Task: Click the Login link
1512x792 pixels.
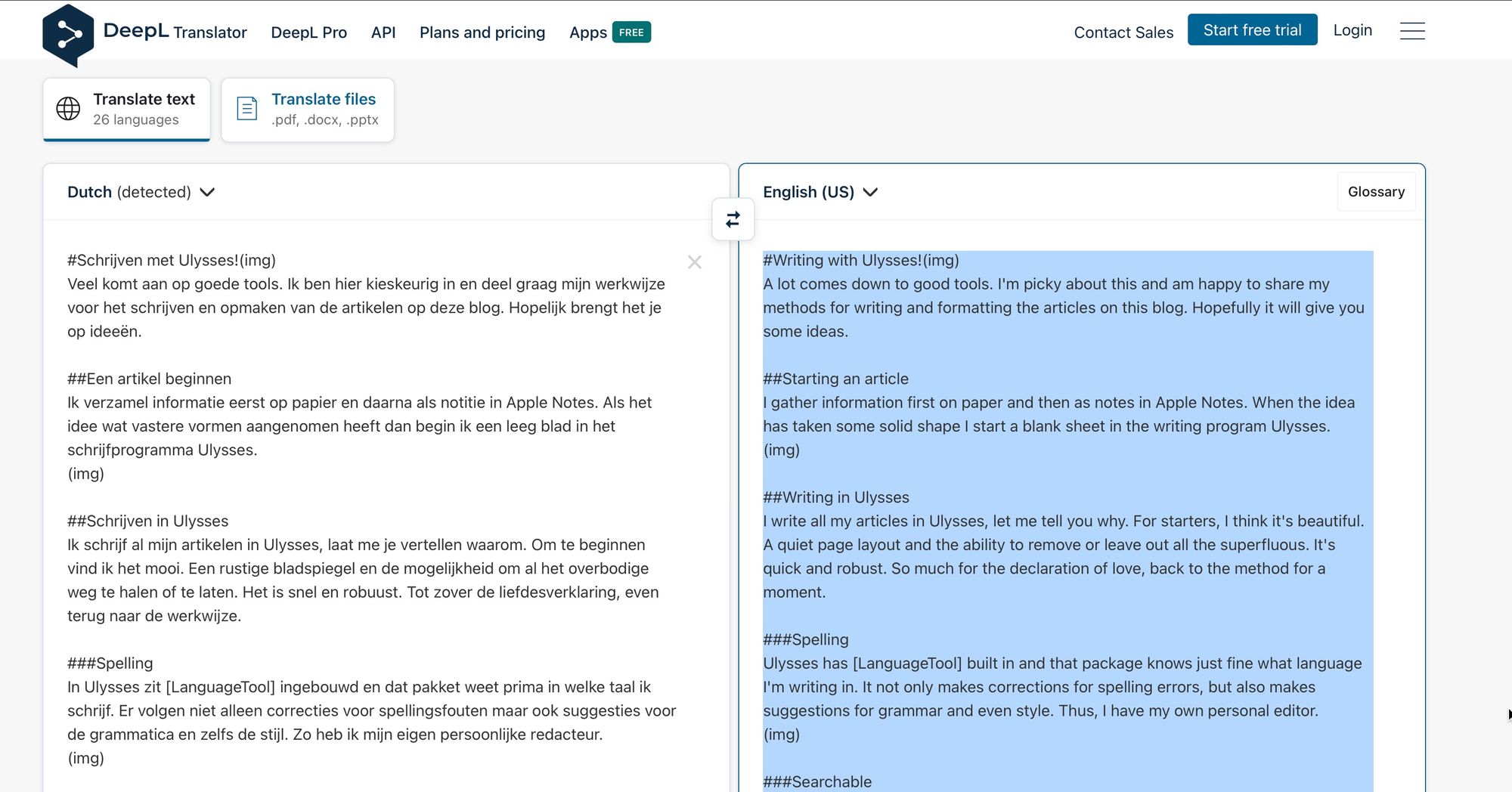Action: tap(1352, 30)
